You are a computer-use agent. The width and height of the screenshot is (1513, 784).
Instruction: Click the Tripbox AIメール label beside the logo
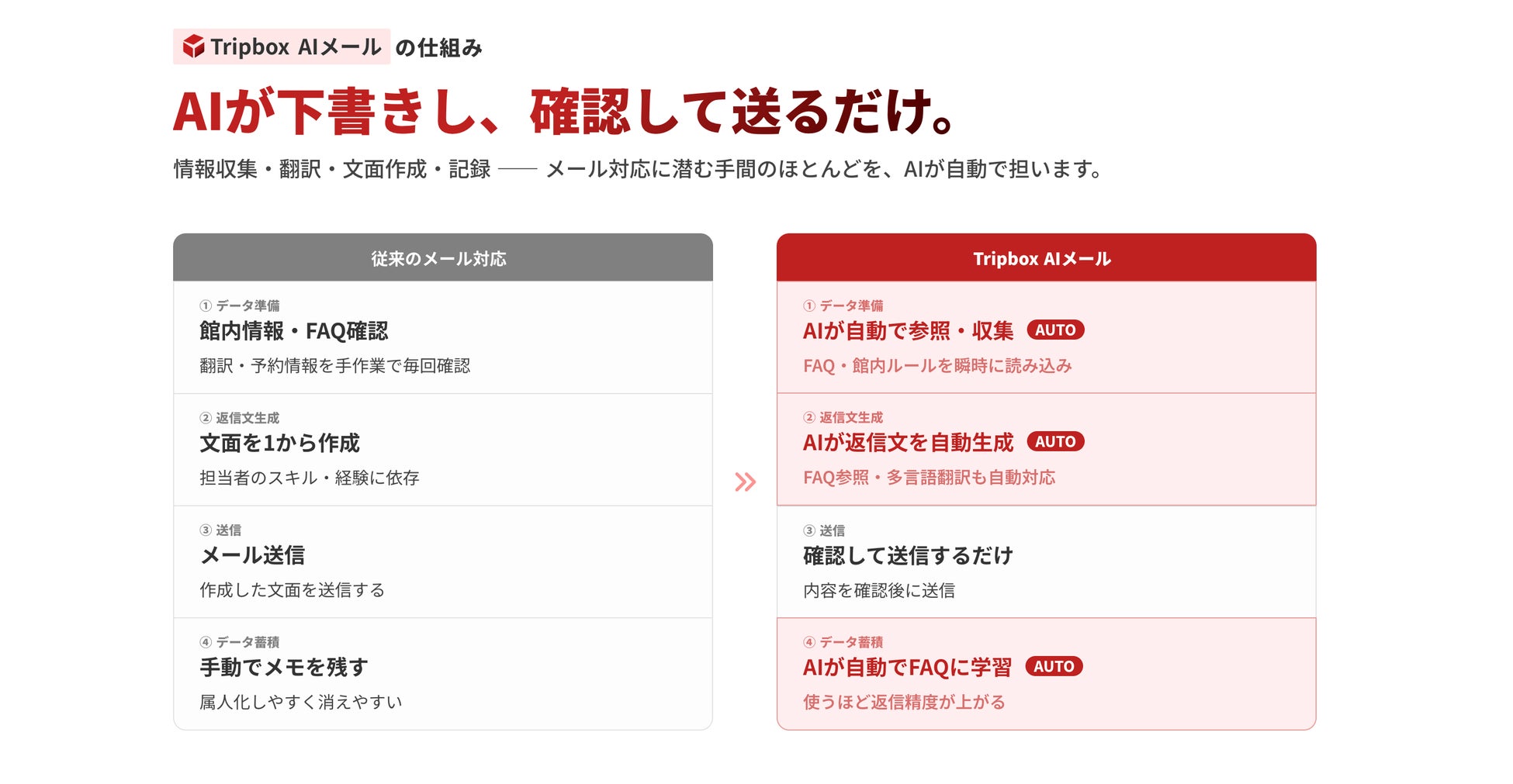[296, 47]
